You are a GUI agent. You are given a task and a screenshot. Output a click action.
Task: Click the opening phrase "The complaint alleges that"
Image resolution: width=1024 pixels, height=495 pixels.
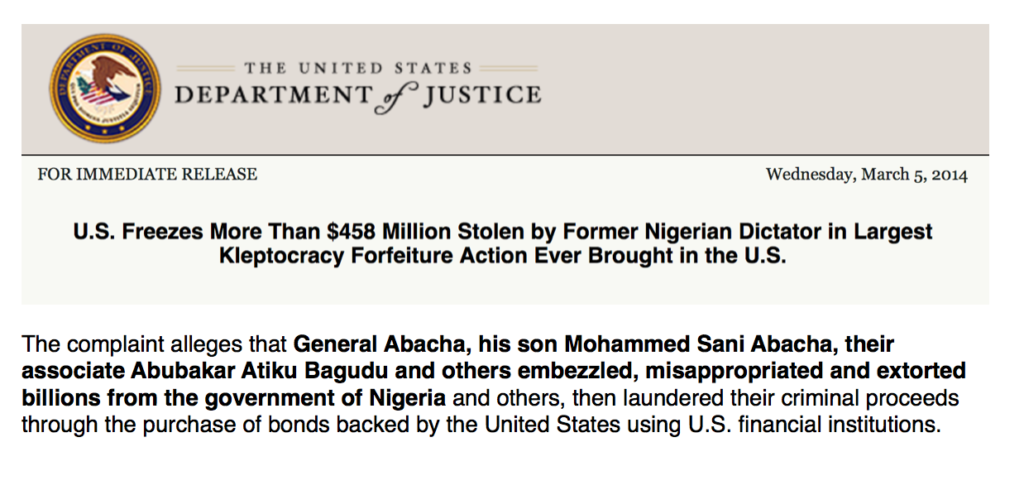click(x=155, y=346)
